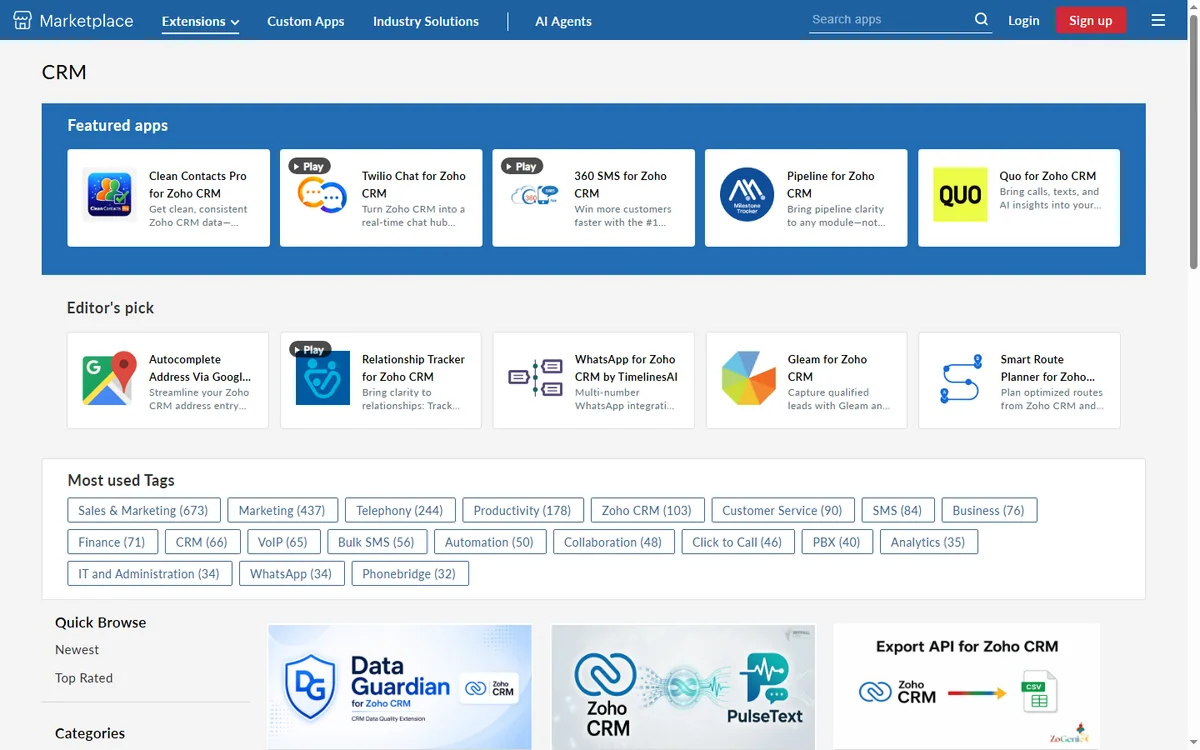Select the Customer Service (90) tag
This screenshot has height=750, width=1200.
tap(782, 510)
